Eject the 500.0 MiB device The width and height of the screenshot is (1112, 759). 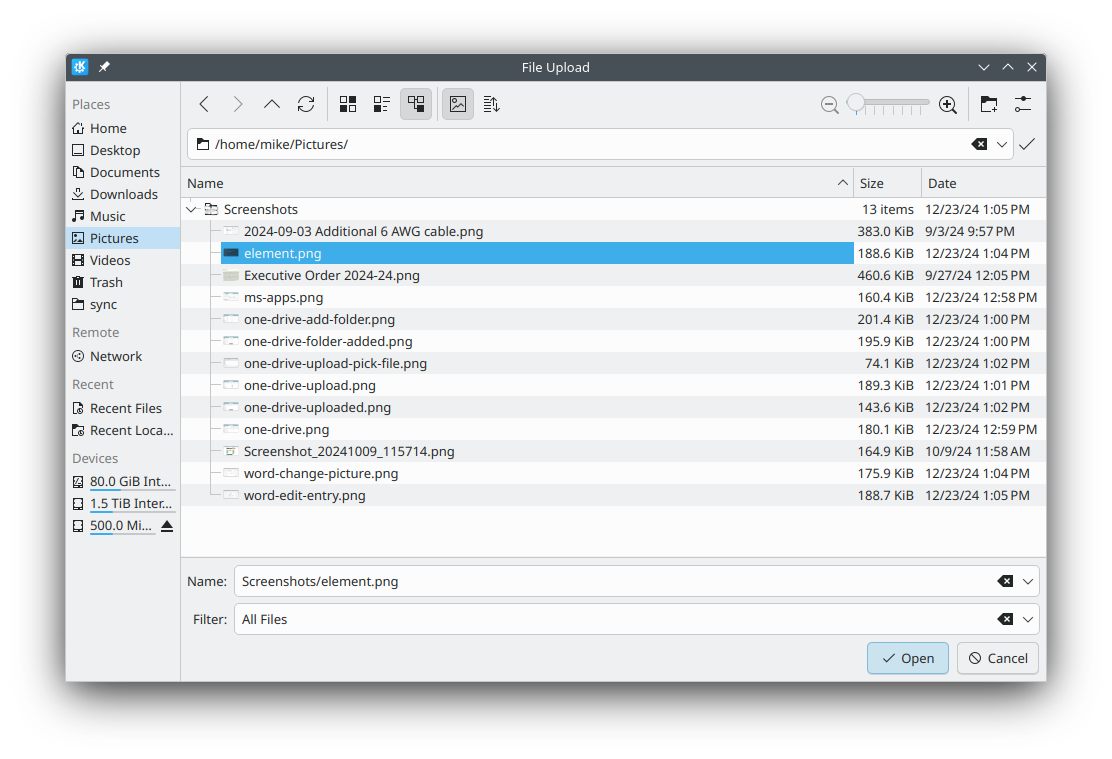(x=167, y=526)
